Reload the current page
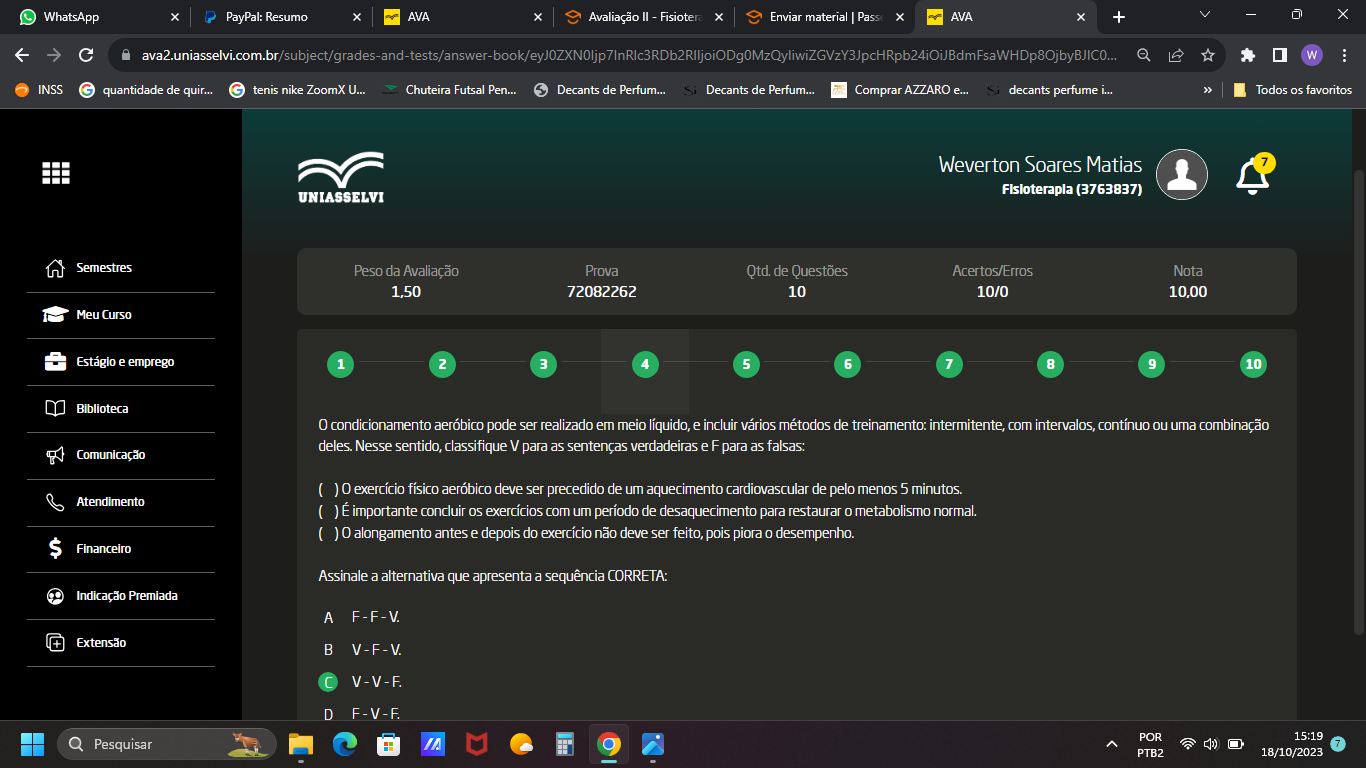Image resolution: width=1366 pixels, height=768 pixels. click(86, 55)
